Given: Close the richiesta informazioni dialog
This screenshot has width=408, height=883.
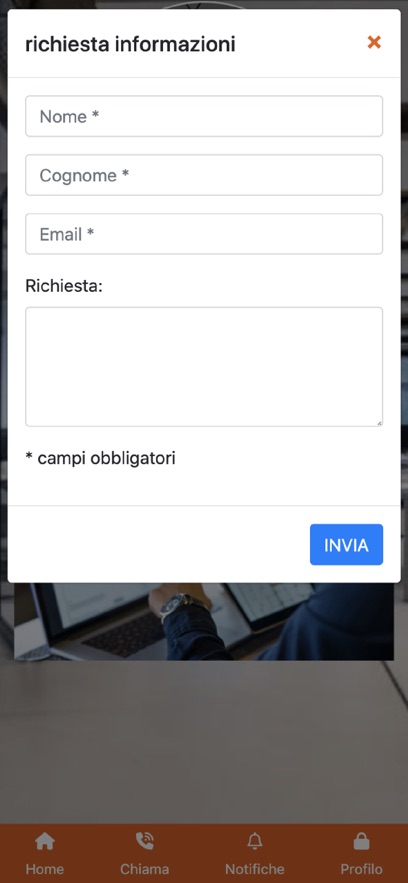Looking at the screenshot, I should (374, 42).
